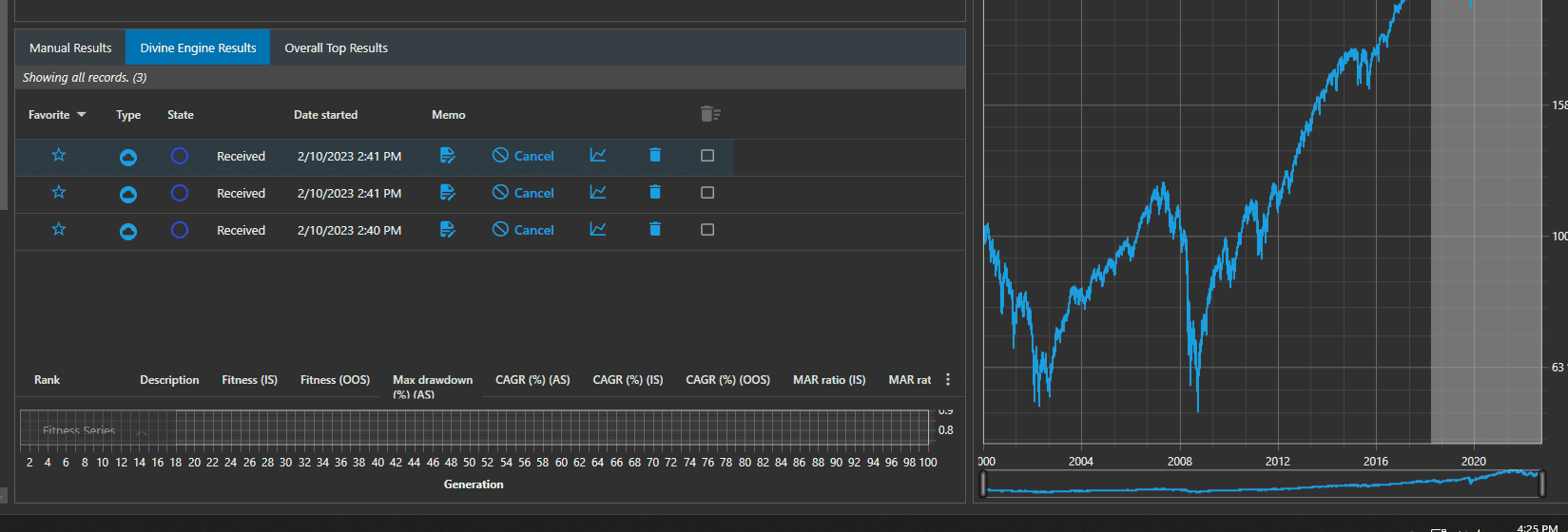Star the highlighted 2:41 PM record as favorite
Screen dimensions: 1568x532
pos(59,155)
